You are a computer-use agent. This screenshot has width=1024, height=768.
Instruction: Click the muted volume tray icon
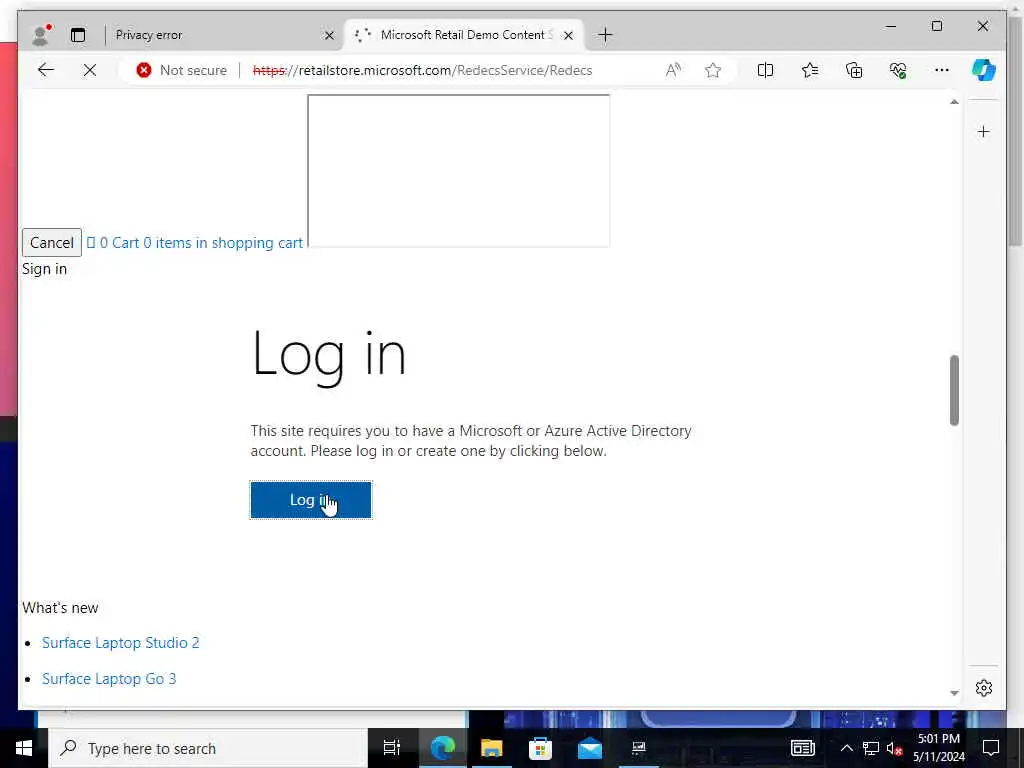pos(894,748)
